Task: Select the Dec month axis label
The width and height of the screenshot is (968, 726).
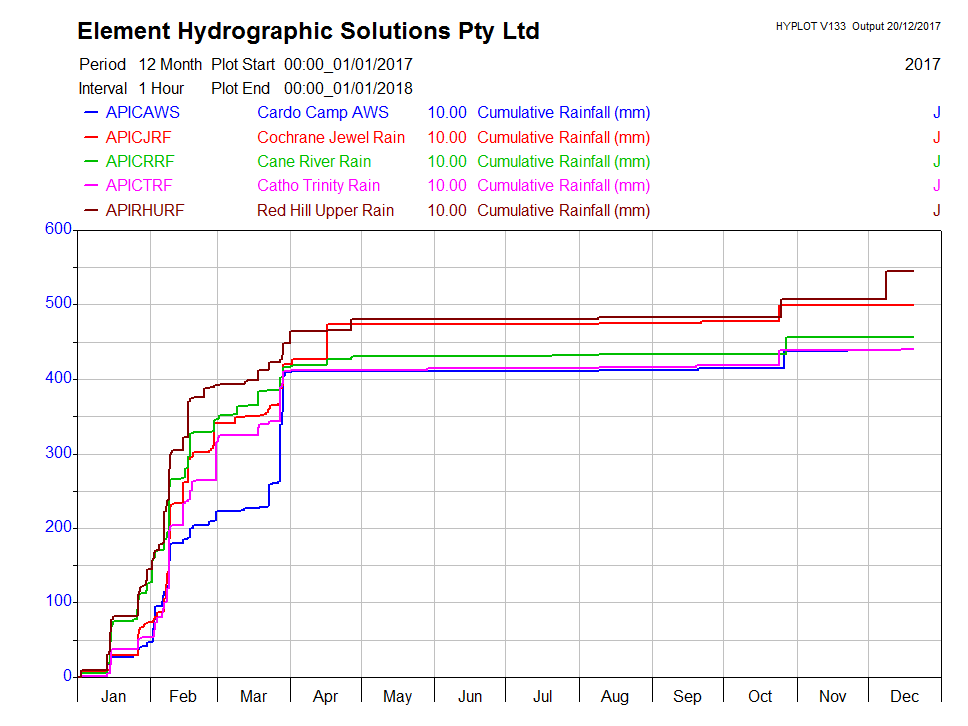Action: (x=905, y=697)
